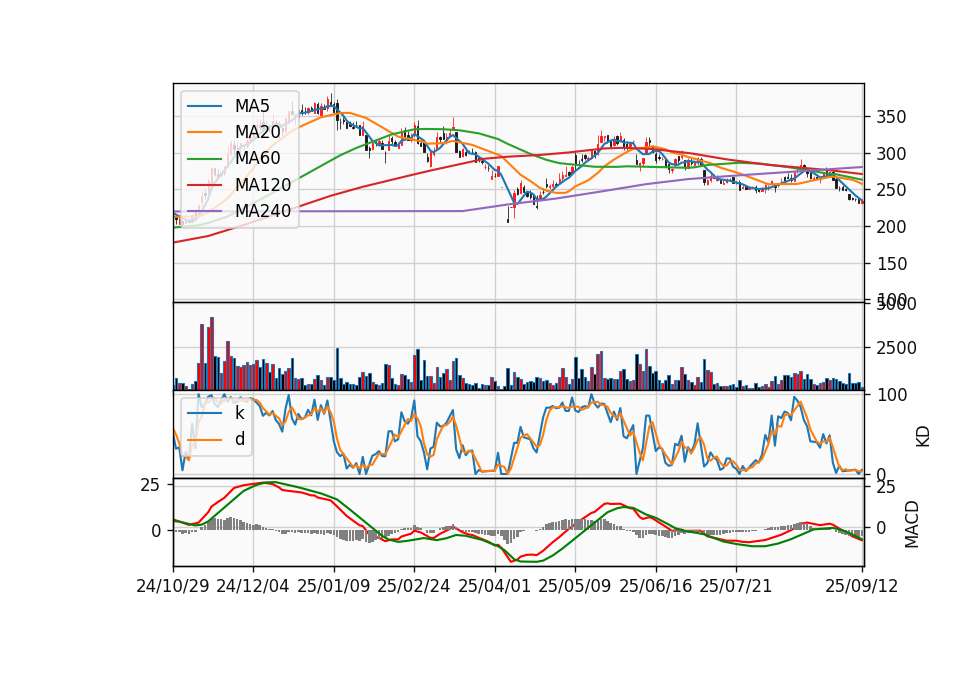Viewport: 960px width, 690px height.
Task: Click the MA60 legend label
Action: click(x=257, y=158)
